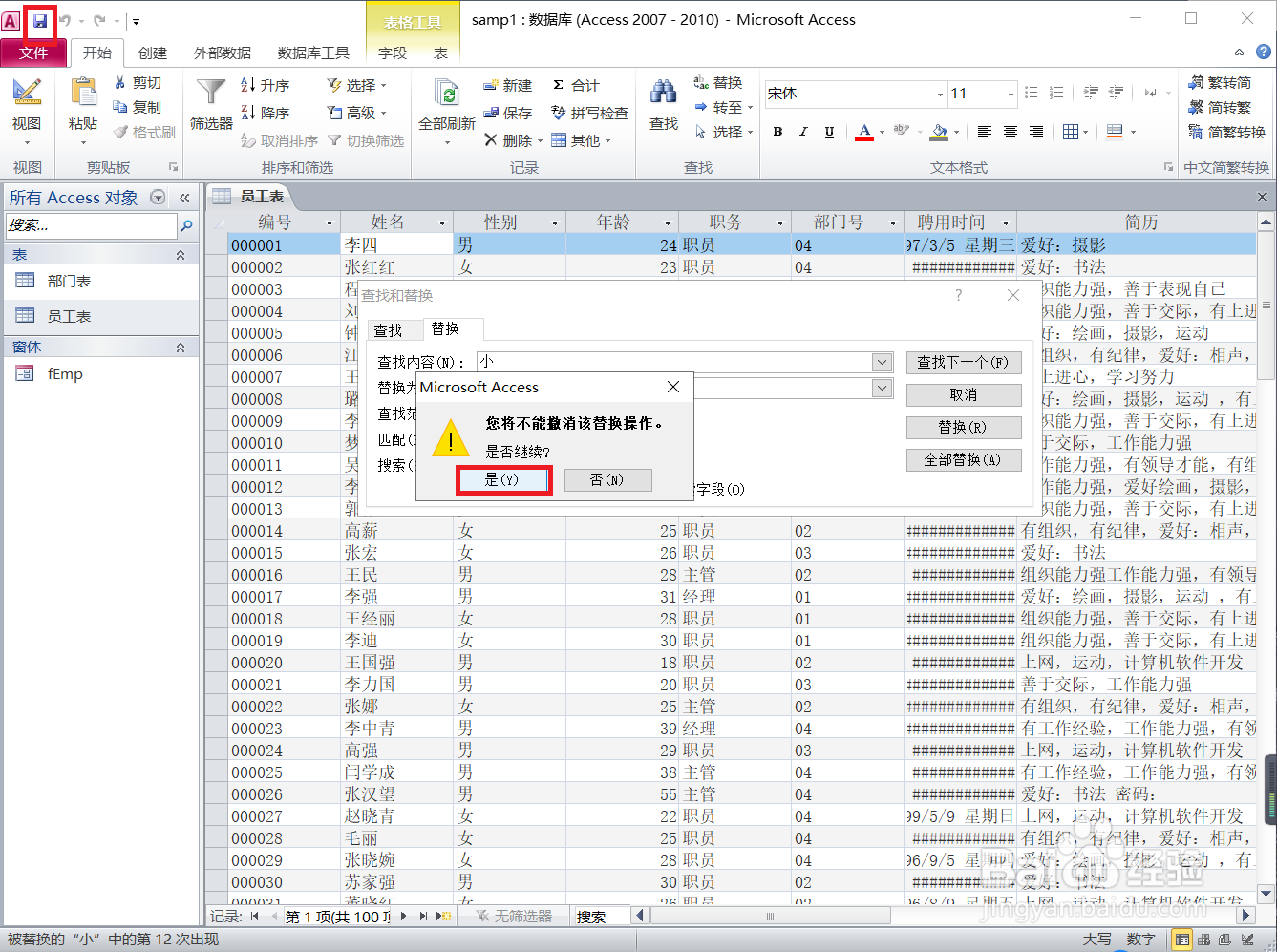
Task: Toggle italic text formatting
Action: [x=803, y=132]
